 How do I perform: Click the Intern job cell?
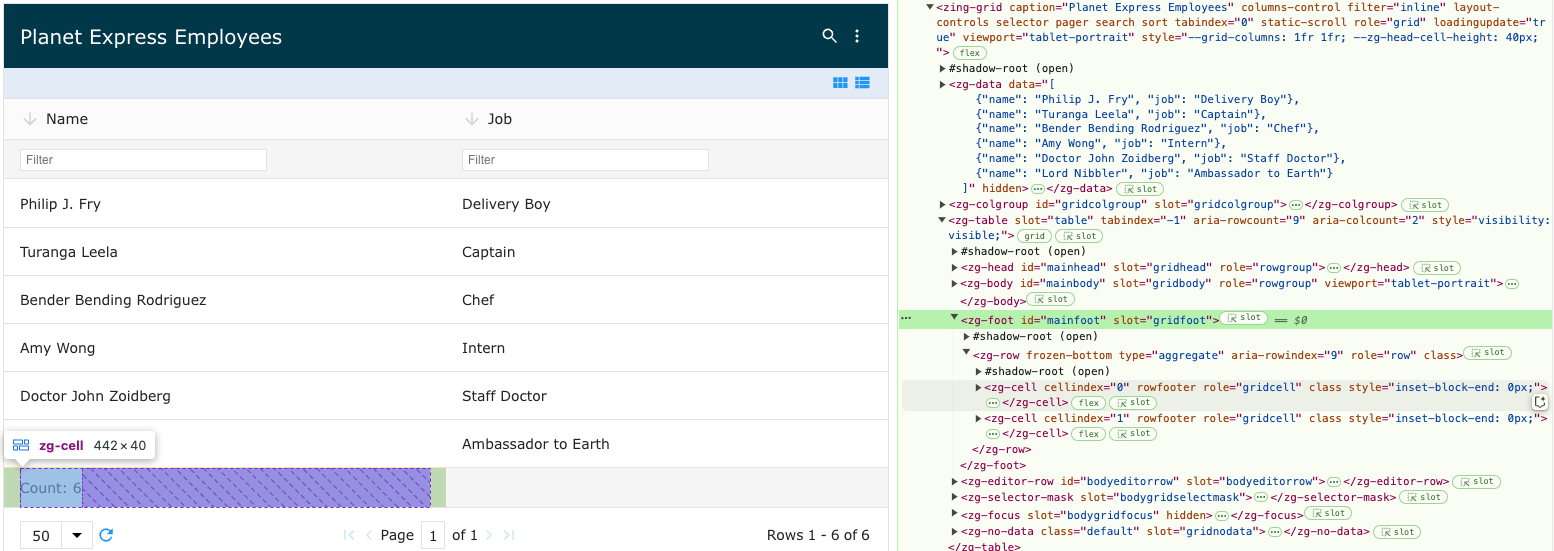point(667,348)
